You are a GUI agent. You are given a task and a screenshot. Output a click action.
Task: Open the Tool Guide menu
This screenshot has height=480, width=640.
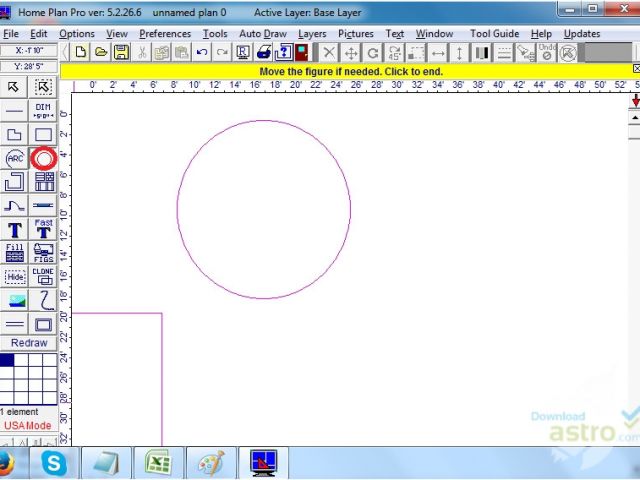point(494,33)
